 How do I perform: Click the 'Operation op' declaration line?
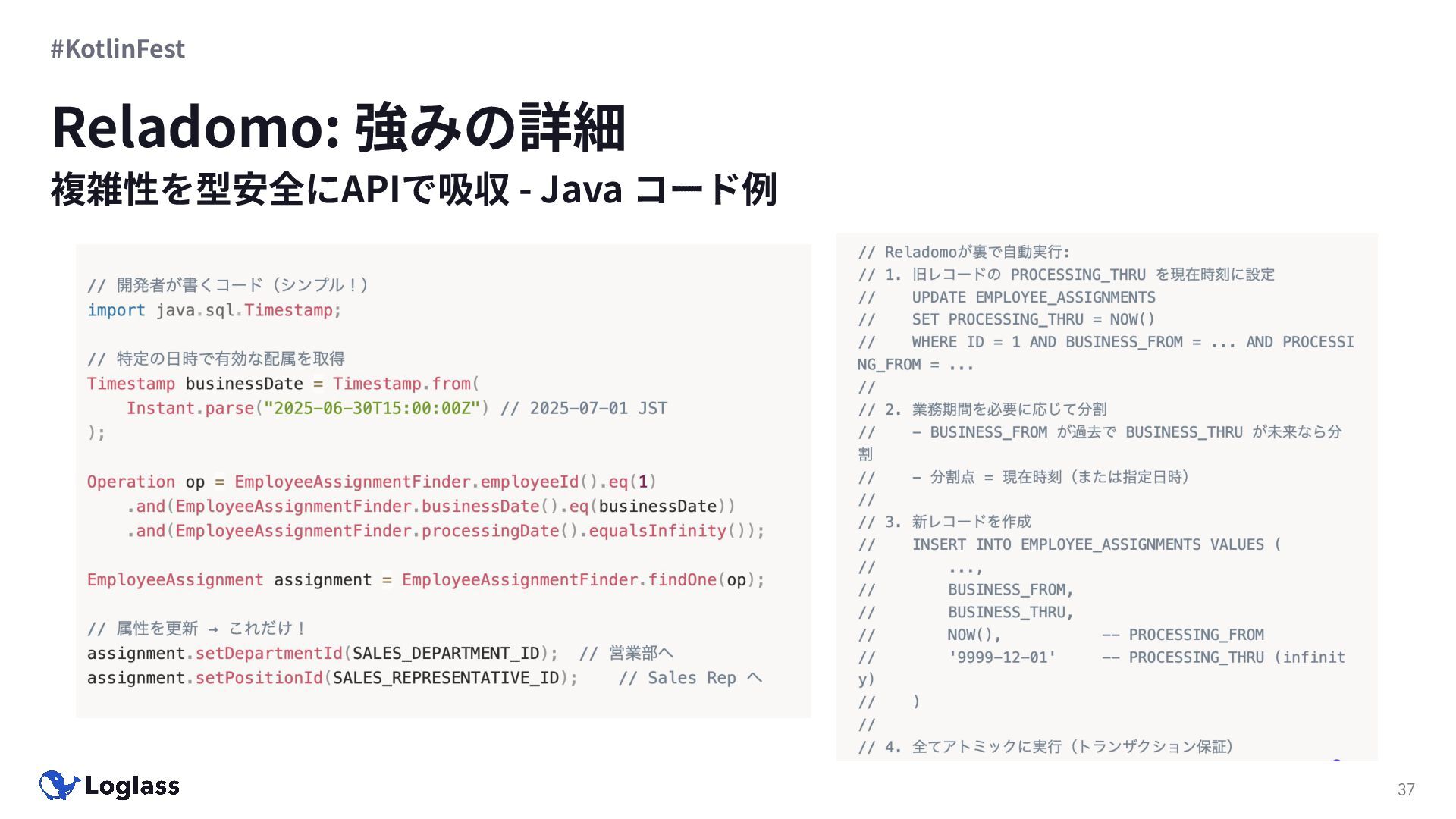pyautogui.click(x=372, y=482)
